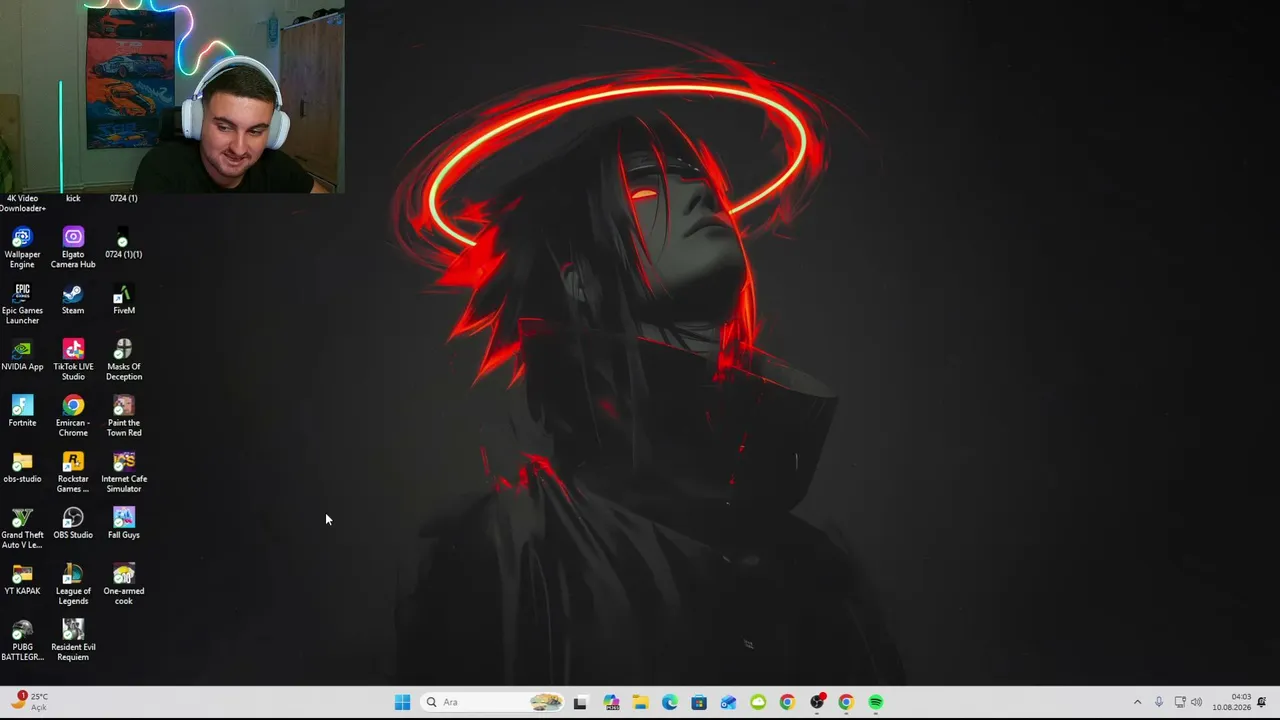Open network settings from the system tray
The width and height of the screenshot is (1280, 720).
click(x=1180, y=702)
